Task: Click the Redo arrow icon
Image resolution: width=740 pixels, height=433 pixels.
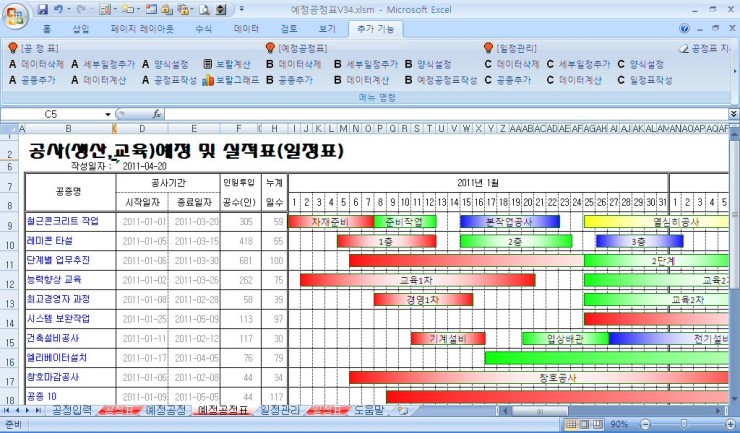Action: pyautogui.click(x=81, y=9)
